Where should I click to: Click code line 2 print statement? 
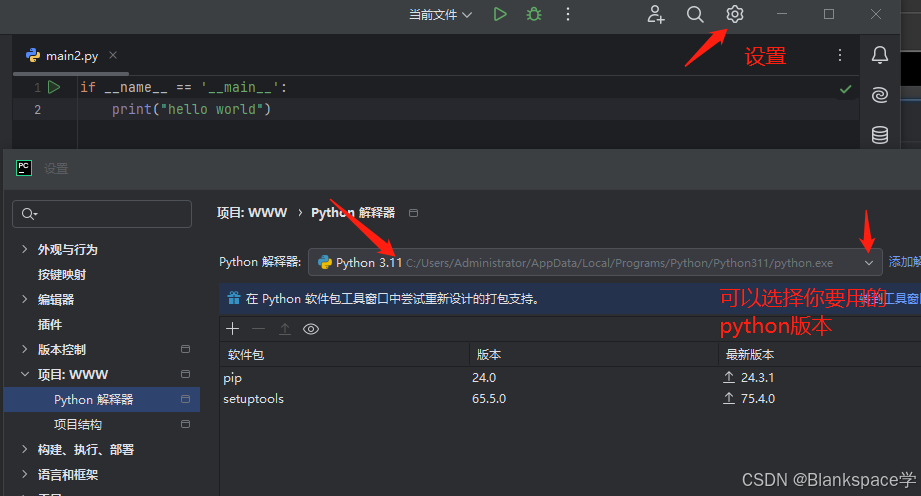pyautogui.click(x=191, y=109)
